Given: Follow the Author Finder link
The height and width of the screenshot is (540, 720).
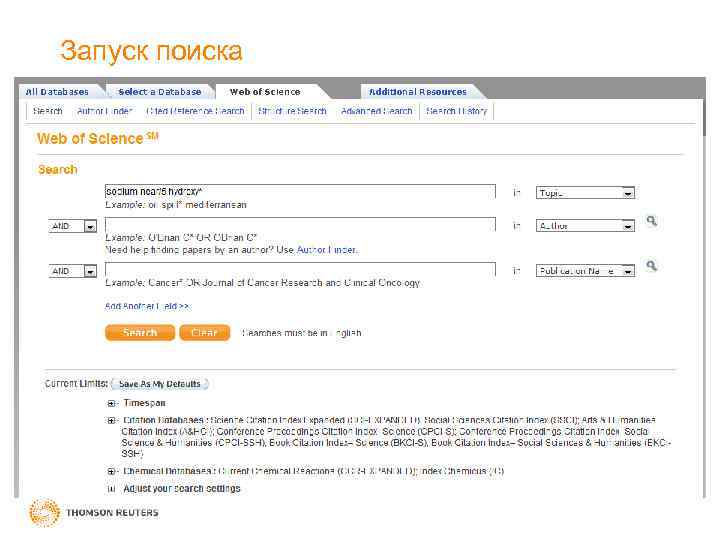Looking at the screenshot, I should tap(327, 250).
